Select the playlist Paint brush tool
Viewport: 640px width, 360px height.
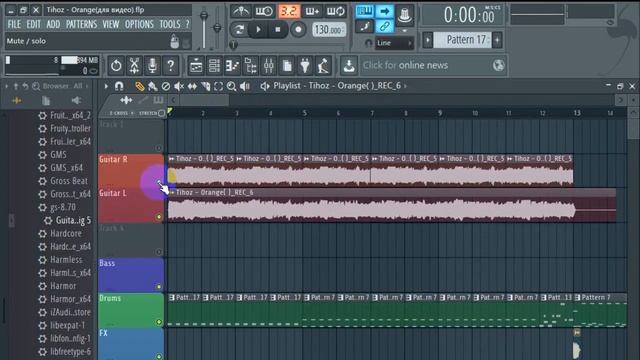tap(153, 86)
